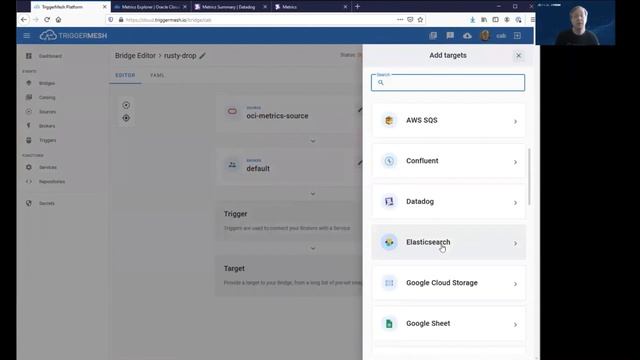Select the Google Sheet target
Viewport: 640px width, 360px height.
coord(449,323)
